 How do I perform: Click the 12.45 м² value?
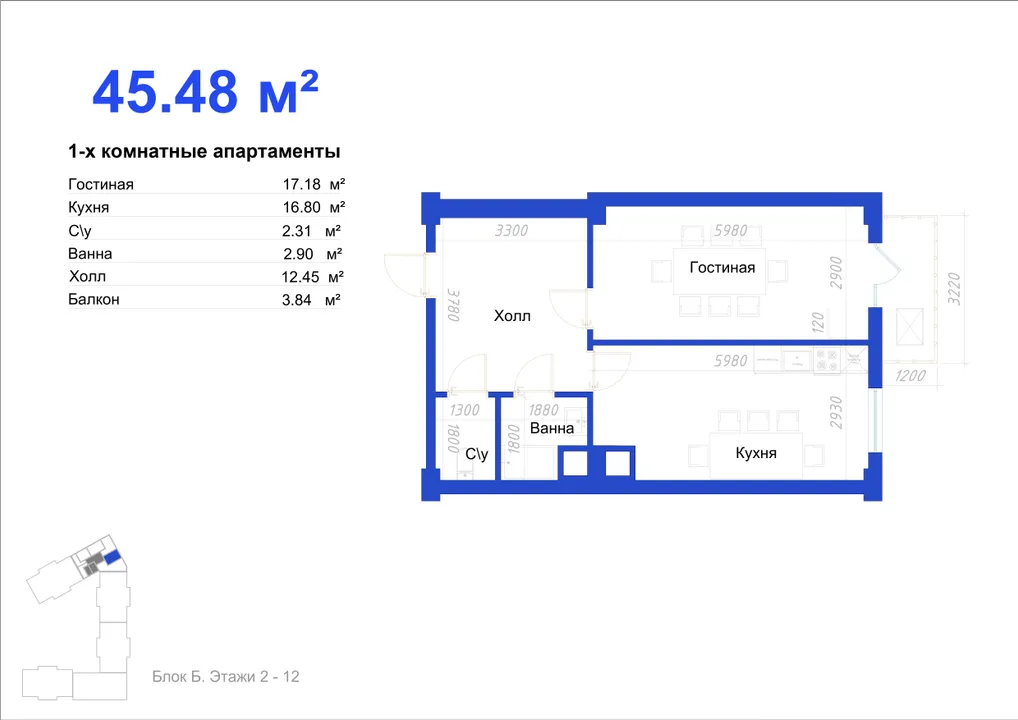pos(312,277)
